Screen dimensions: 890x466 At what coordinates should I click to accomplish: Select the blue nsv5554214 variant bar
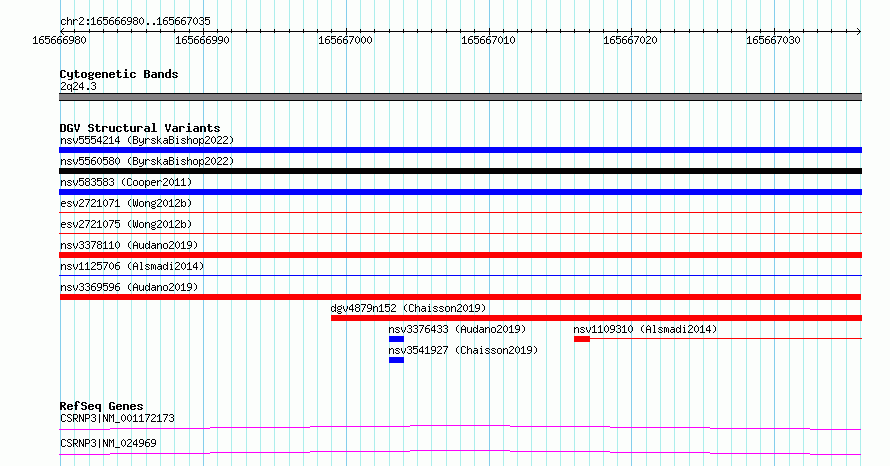(x=460, y=150)
